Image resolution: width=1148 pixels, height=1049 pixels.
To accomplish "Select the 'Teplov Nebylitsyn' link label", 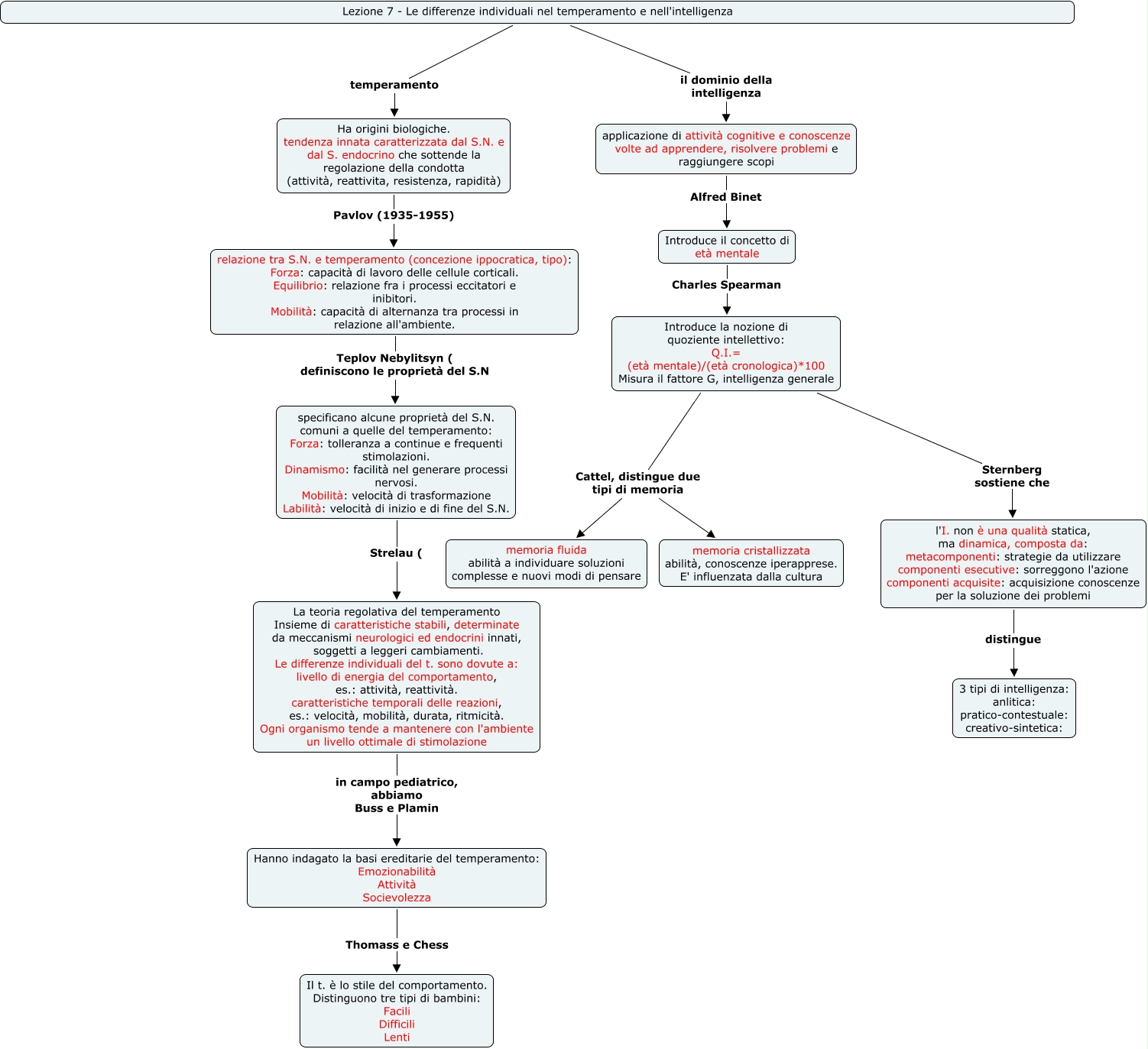I will coord(394,364).
